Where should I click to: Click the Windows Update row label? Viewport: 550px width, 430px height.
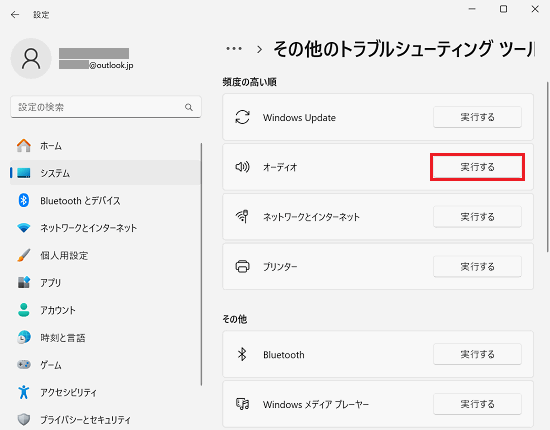[299, 117]
